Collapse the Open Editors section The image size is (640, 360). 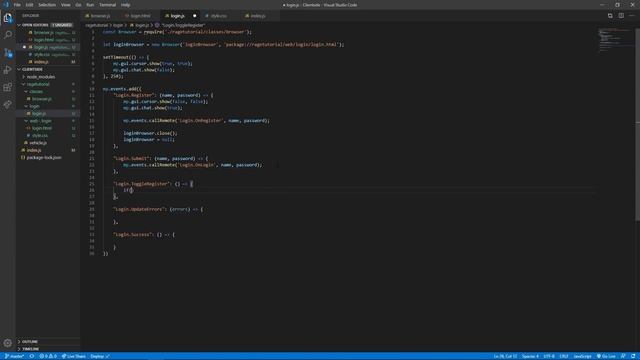(x=34, y=25)
